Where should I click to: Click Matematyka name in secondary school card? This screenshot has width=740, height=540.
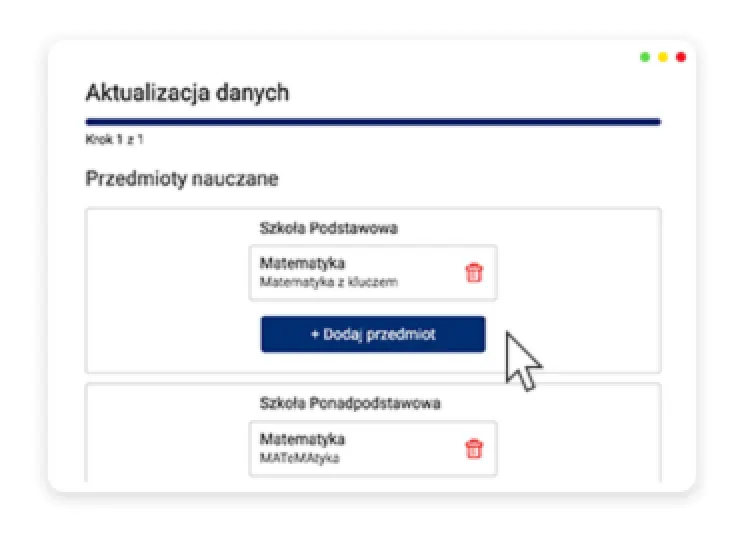tap(303, 439)
